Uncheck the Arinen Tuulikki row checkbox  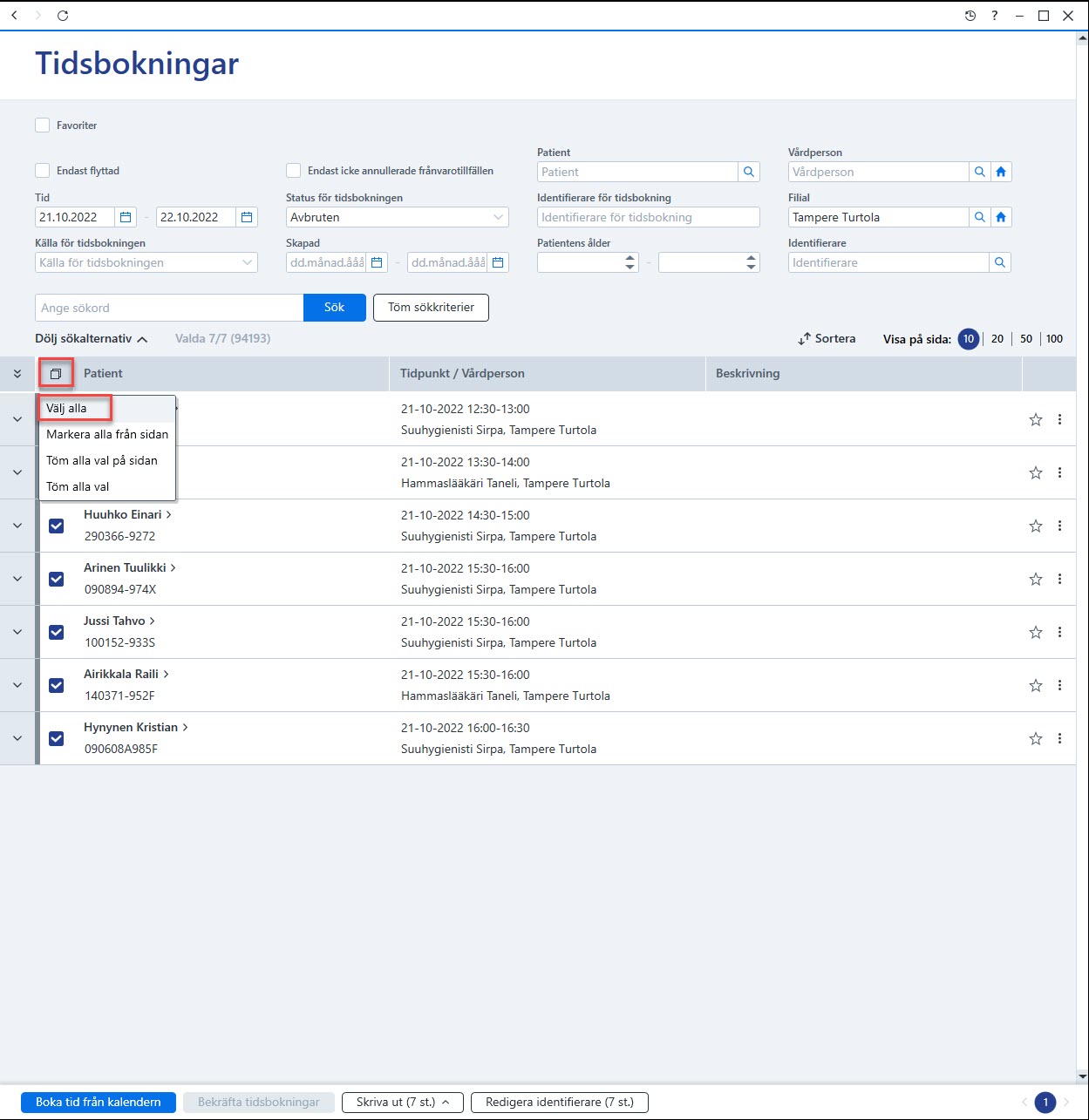click(x=57, y=579)
